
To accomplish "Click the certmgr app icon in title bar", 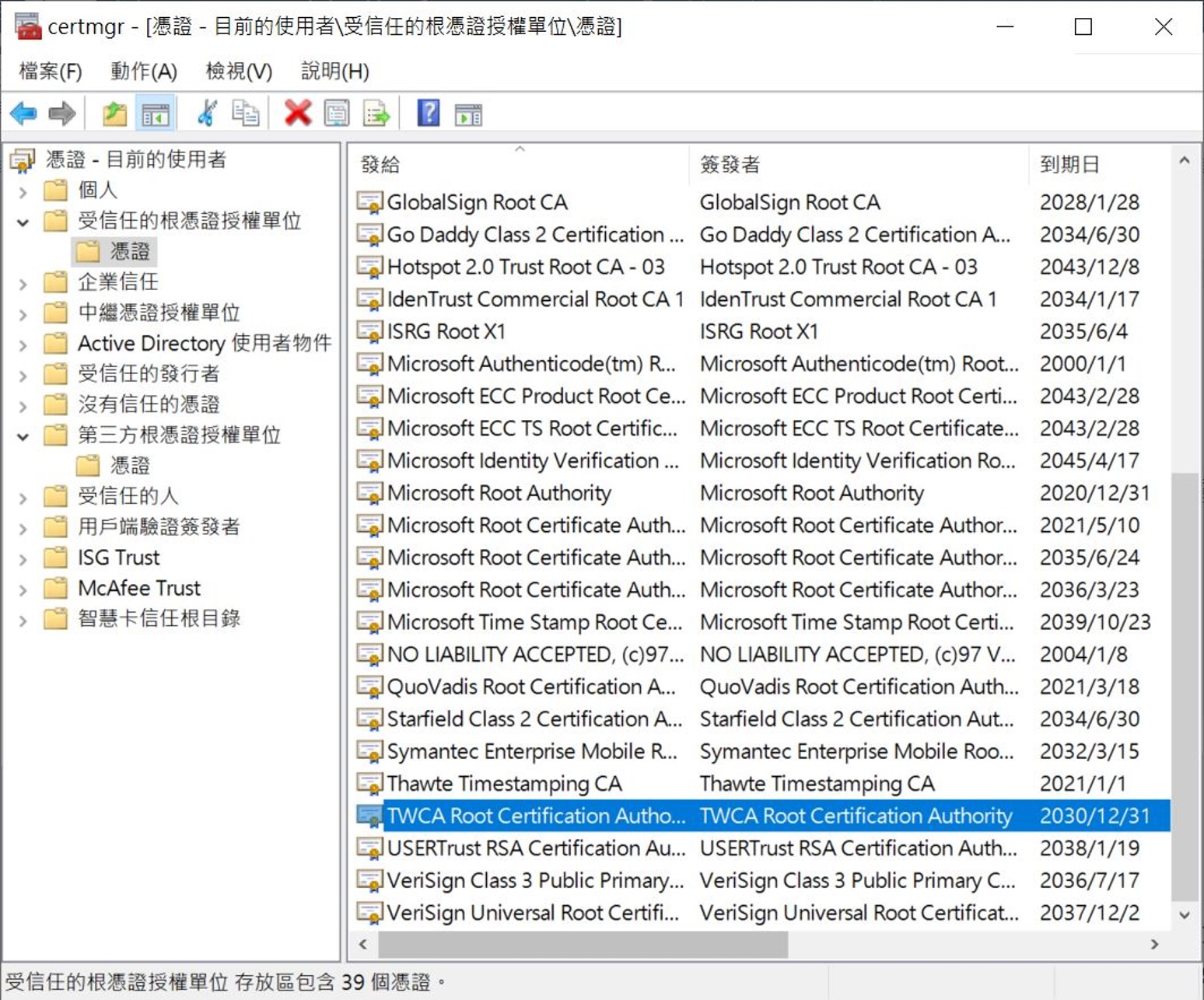I will point(28,26).
